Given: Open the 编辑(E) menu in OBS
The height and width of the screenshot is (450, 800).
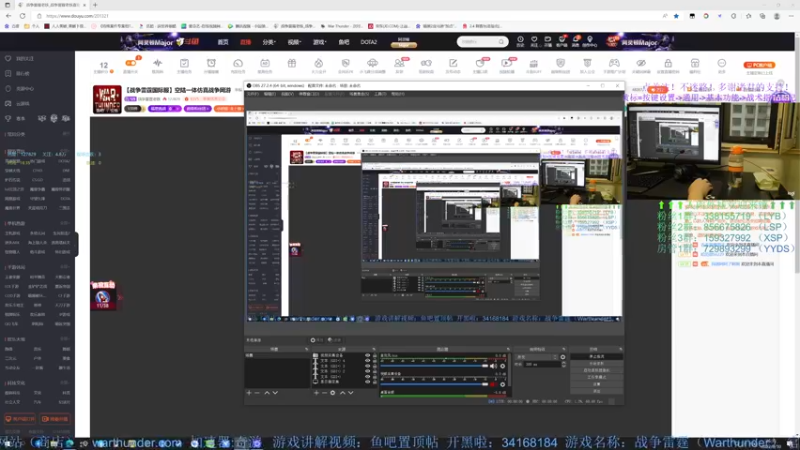Looking at the screenshot, I should [270, 94].
